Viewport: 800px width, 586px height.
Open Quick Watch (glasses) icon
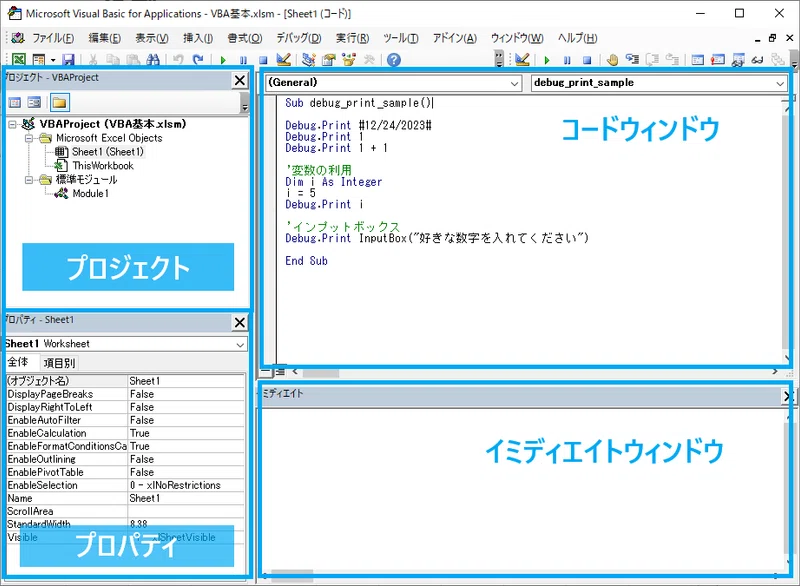[758, 60]
